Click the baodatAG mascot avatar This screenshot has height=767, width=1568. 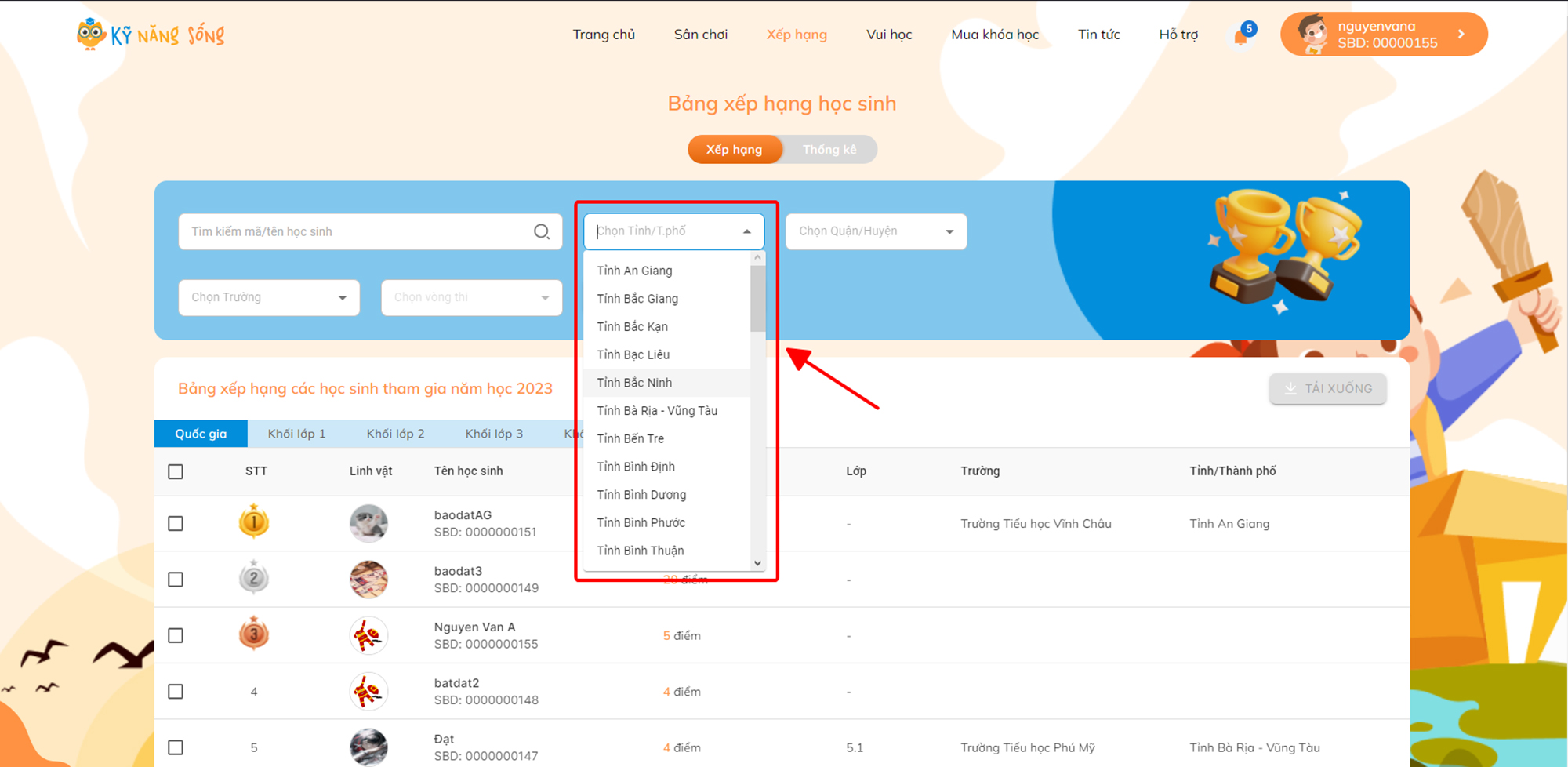coord(368,524)
